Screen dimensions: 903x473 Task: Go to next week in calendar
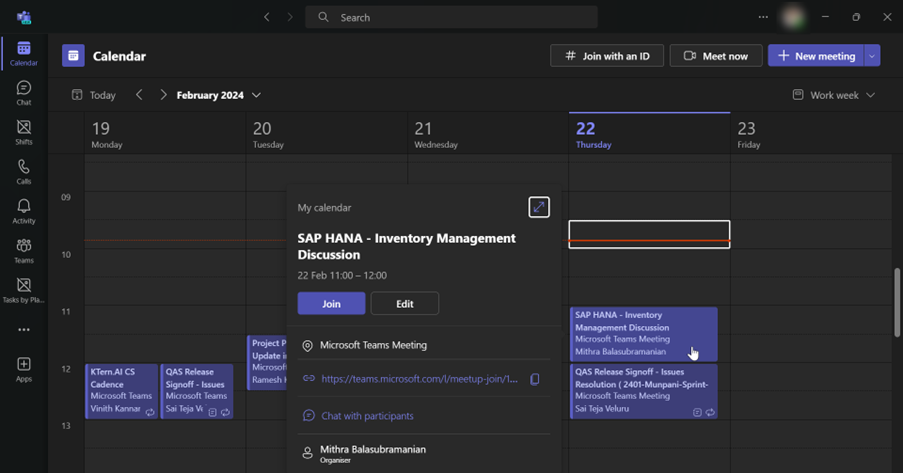coord(163,95)
